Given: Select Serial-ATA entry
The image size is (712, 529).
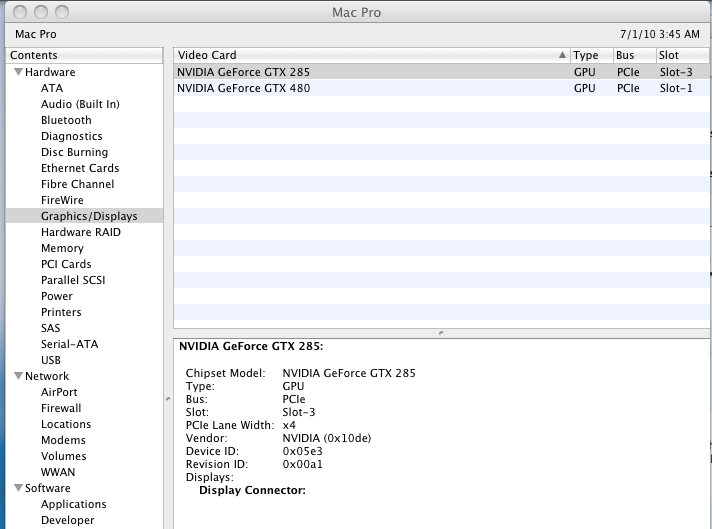Looking at the screenshot, I should coord(69,344).
